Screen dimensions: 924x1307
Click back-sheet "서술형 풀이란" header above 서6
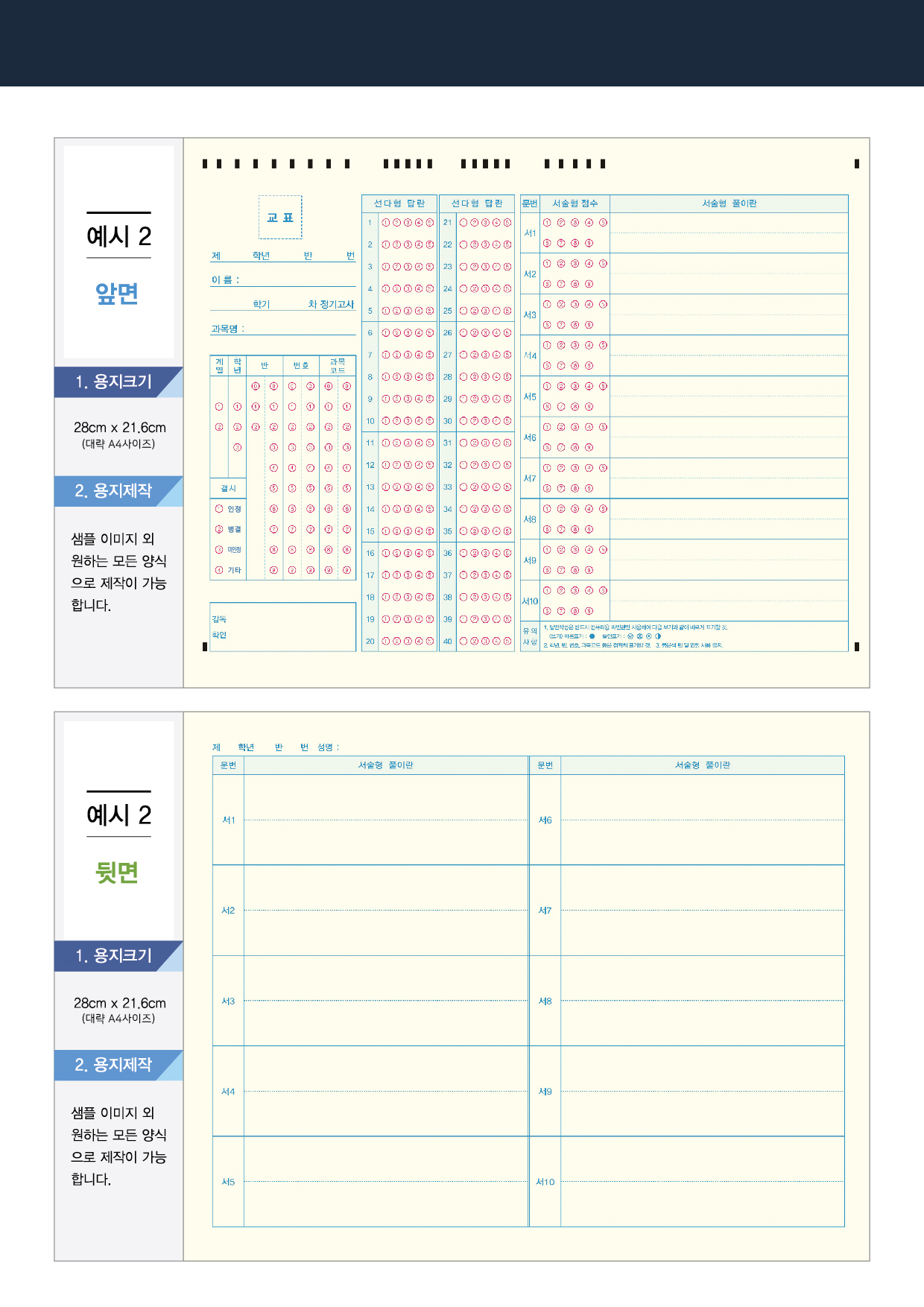click(x=703, y=765)
